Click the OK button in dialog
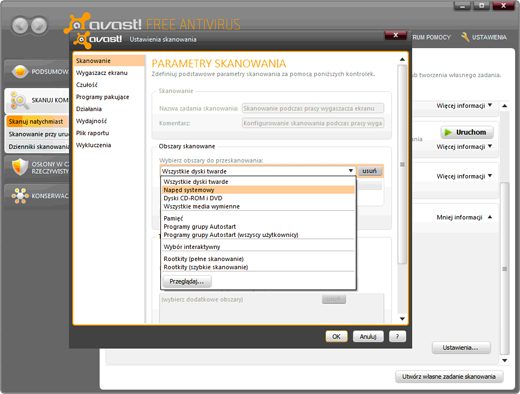The image size is (520, 394). click(x=336, y=336)
